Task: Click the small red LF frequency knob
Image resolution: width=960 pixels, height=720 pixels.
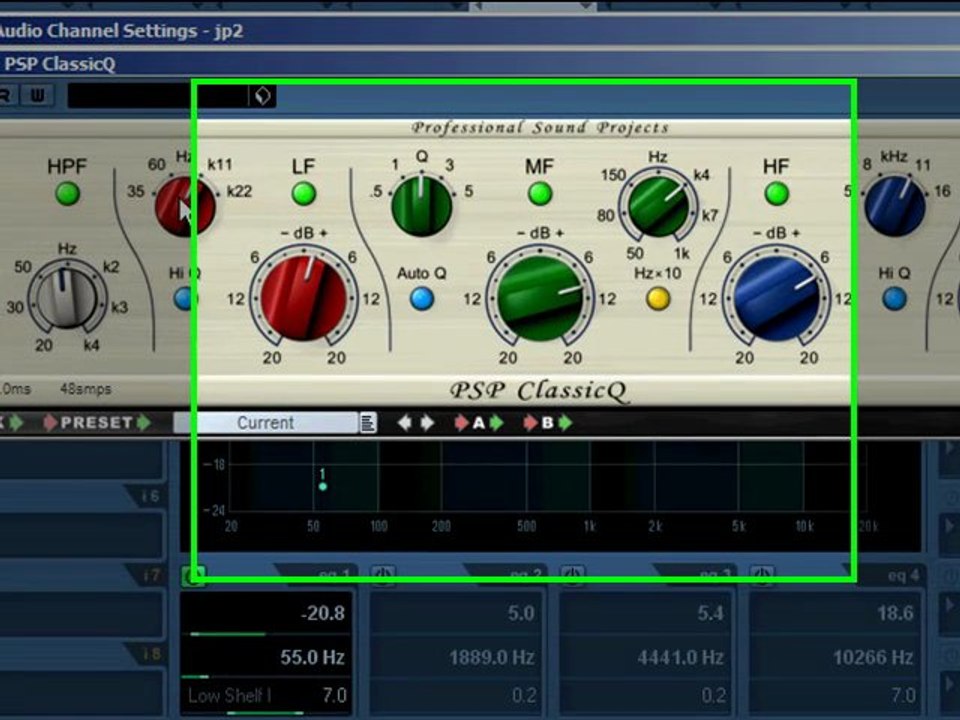Action: pos(185,206)
